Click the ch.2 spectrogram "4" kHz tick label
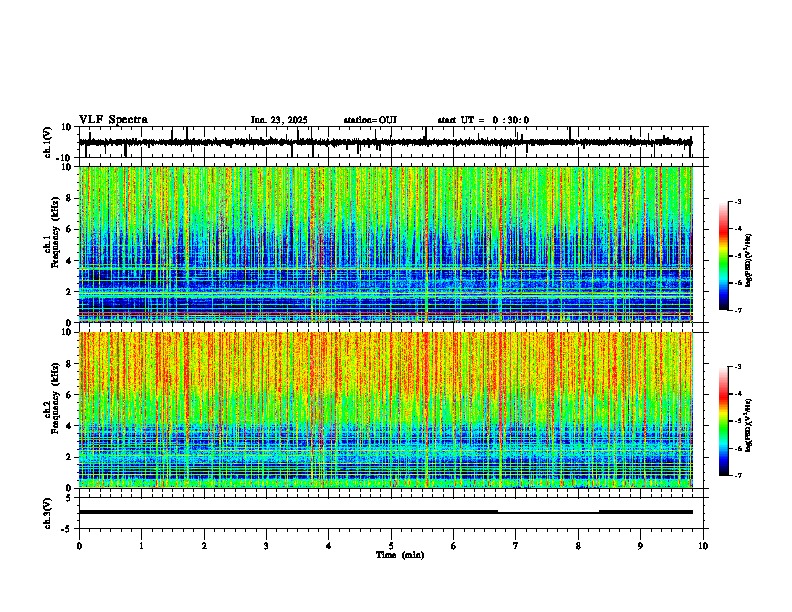 (70, 426)
